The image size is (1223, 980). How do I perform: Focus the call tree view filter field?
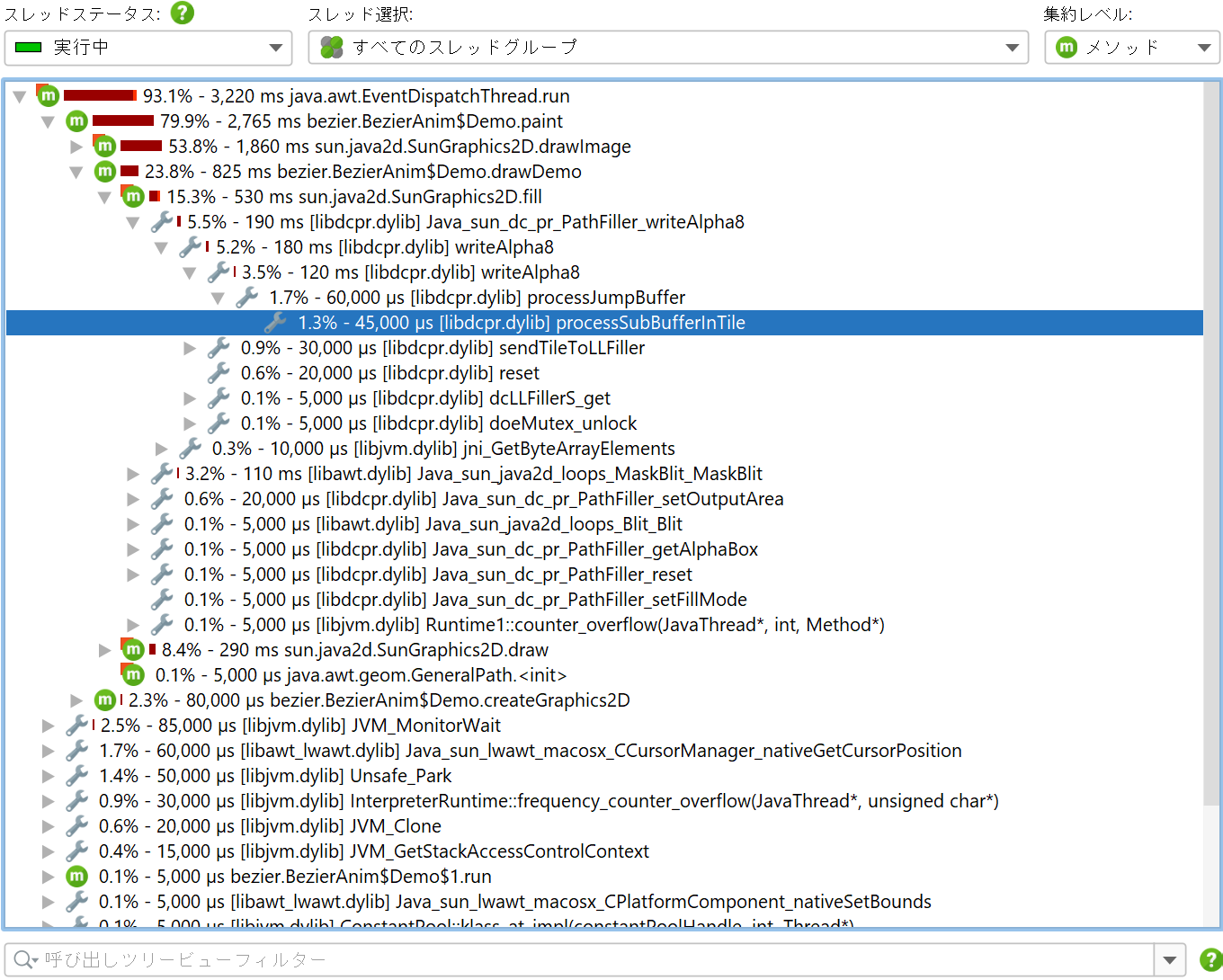click(579, 959)
